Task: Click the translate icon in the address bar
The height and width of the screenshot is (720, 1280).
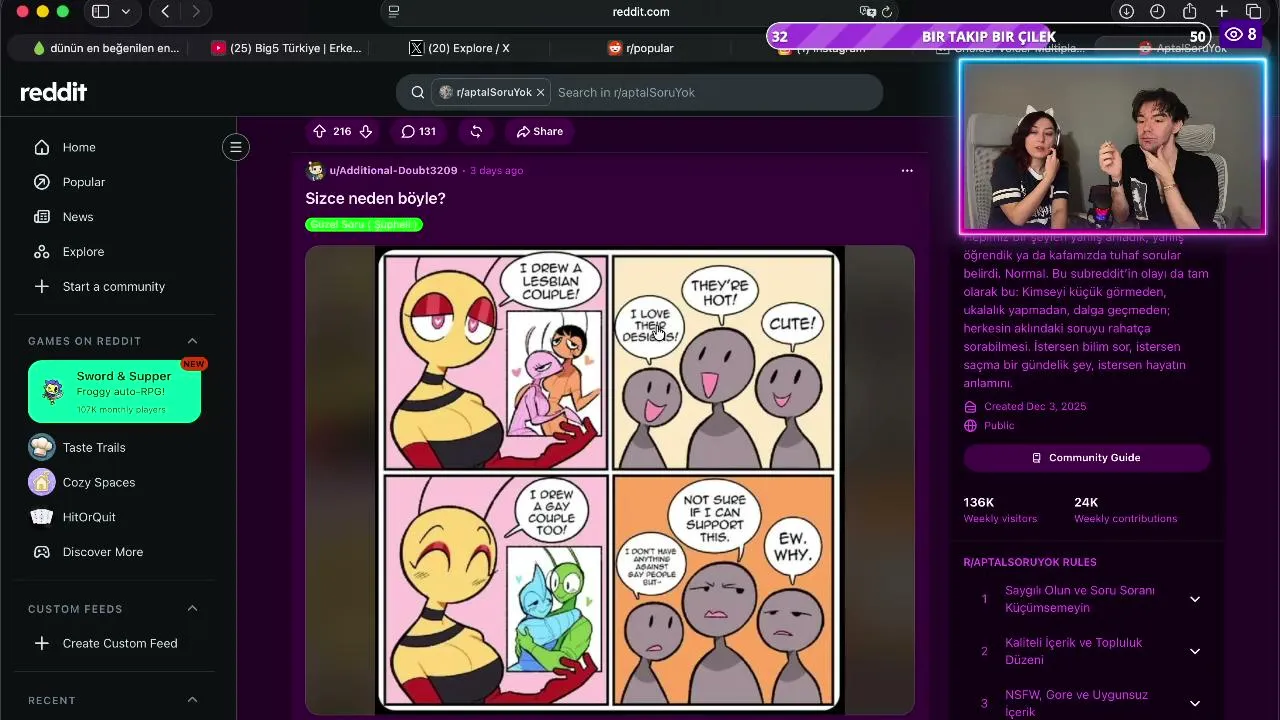Action: coord(867,12)
